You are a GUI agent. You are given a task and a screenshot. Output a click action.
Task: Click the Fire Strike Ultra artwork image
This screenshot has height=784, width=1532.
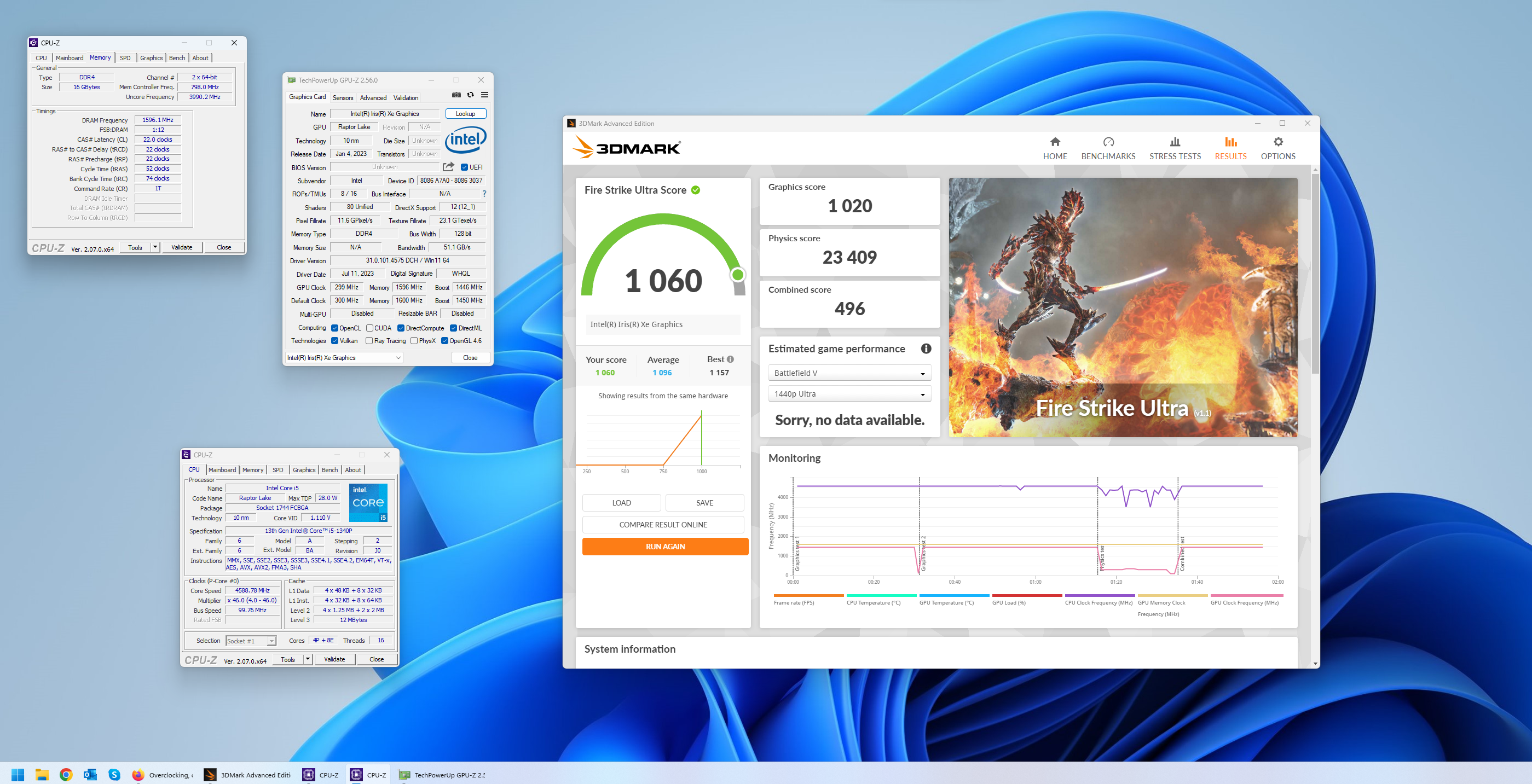pos(1123,307)
